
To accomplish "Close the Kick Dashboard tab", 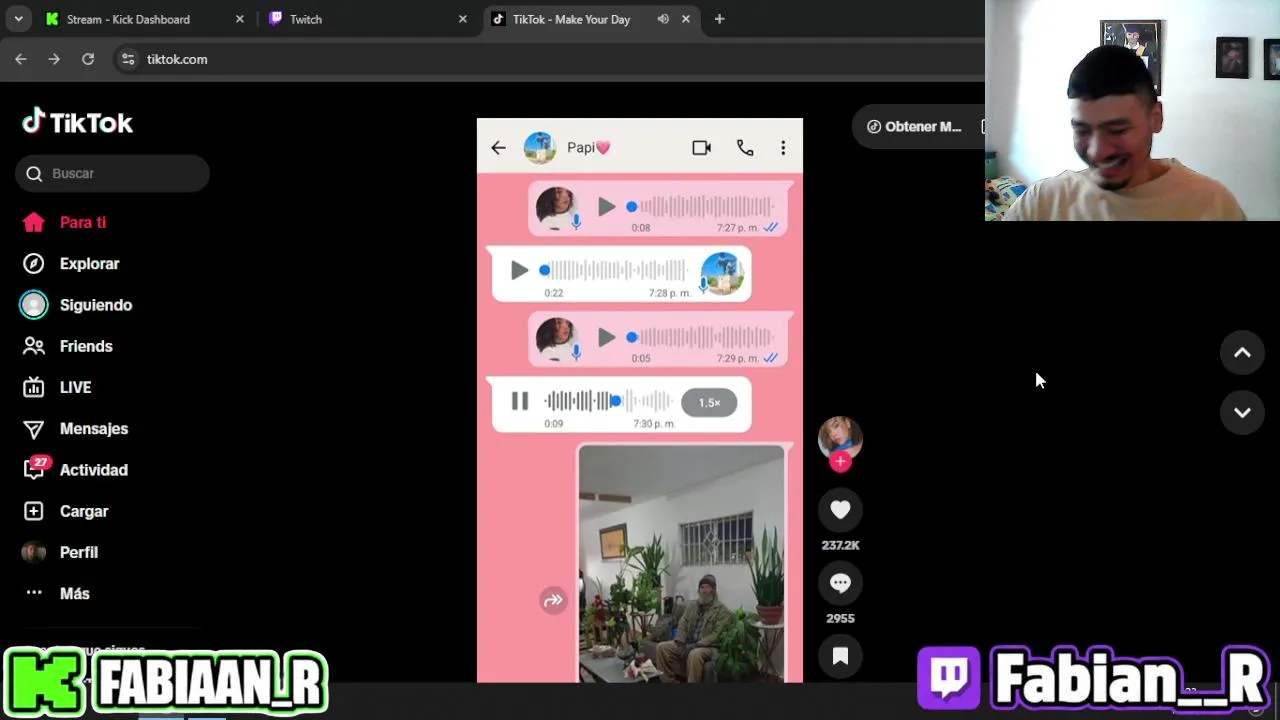I will point(239,19).
